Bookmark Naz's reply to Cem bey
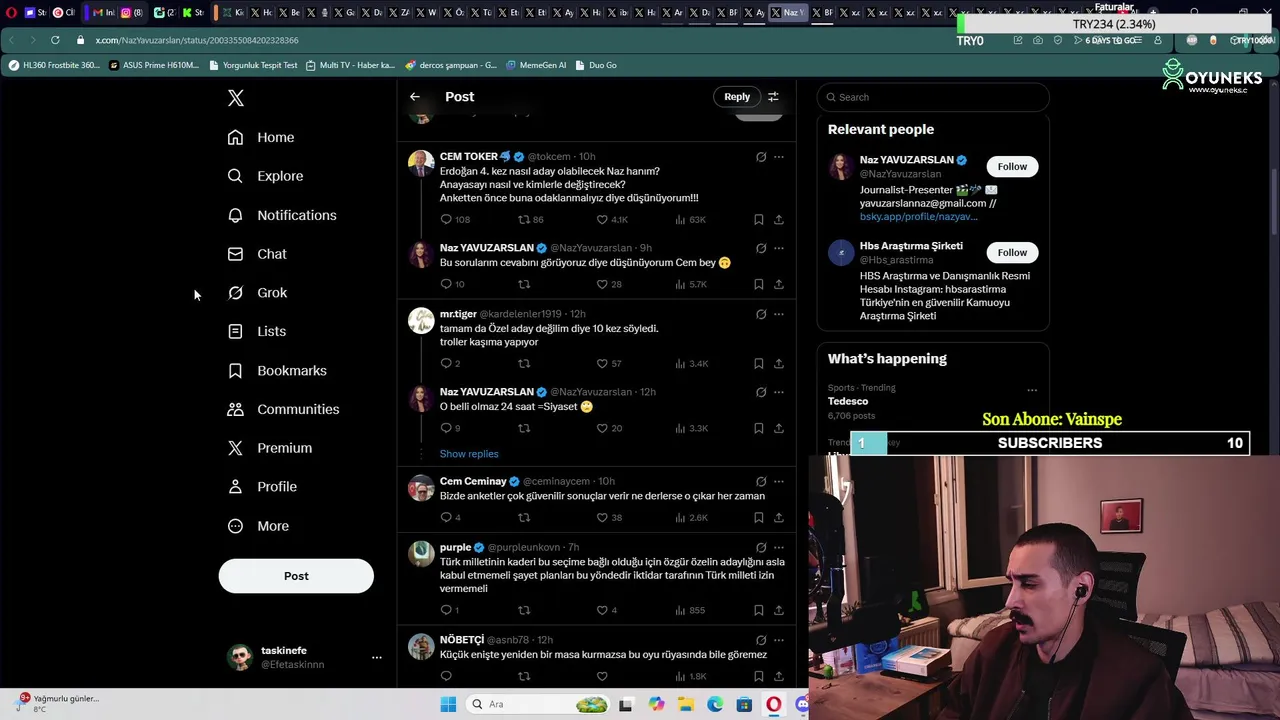 click(758, 284)
